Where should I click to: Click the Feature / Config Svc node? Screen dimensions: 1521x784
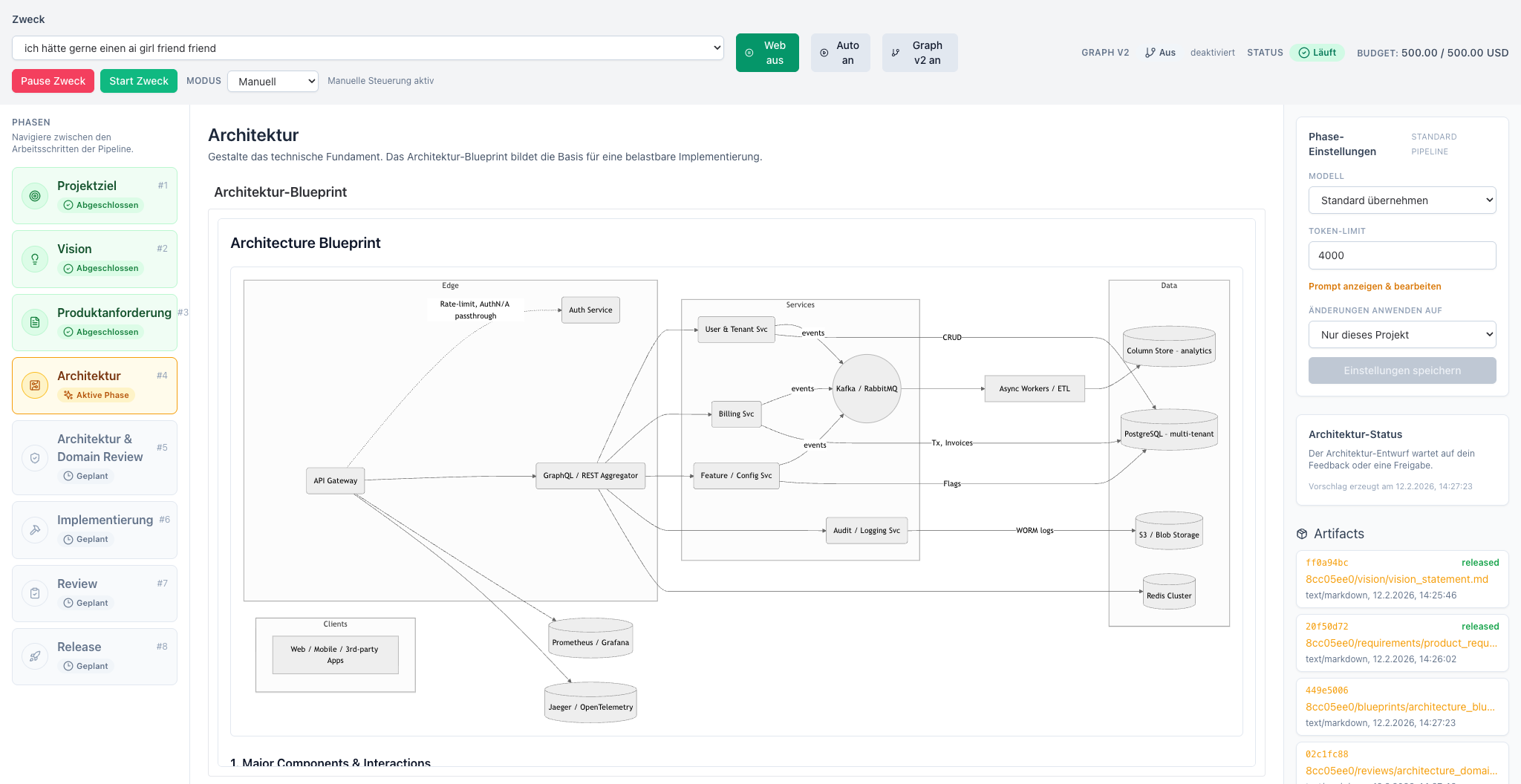(736, 475)
